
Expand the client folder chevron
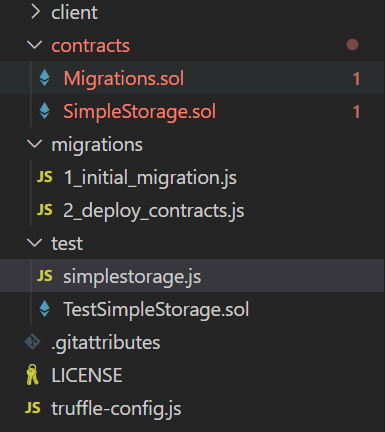tap(35, 12)
